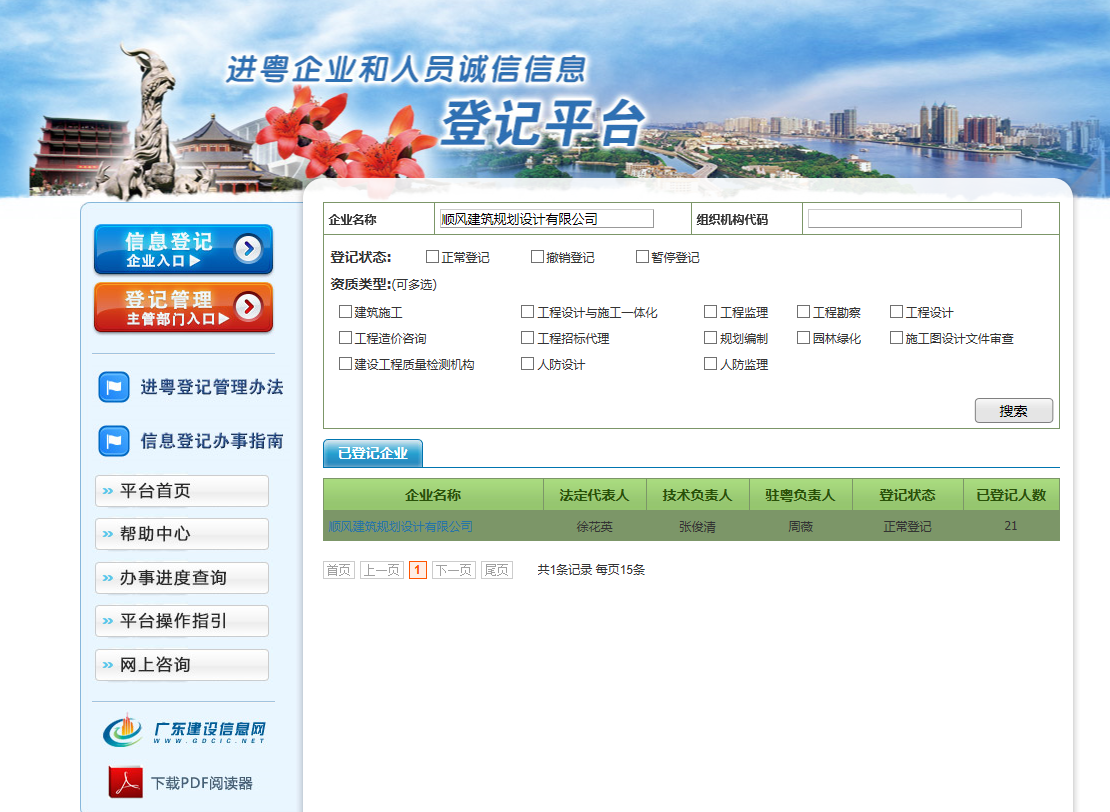The height and width of the screenshot is (812, 1110).
Task: Click the chevron icon on 平台首页
Action: tap(107, 491)
